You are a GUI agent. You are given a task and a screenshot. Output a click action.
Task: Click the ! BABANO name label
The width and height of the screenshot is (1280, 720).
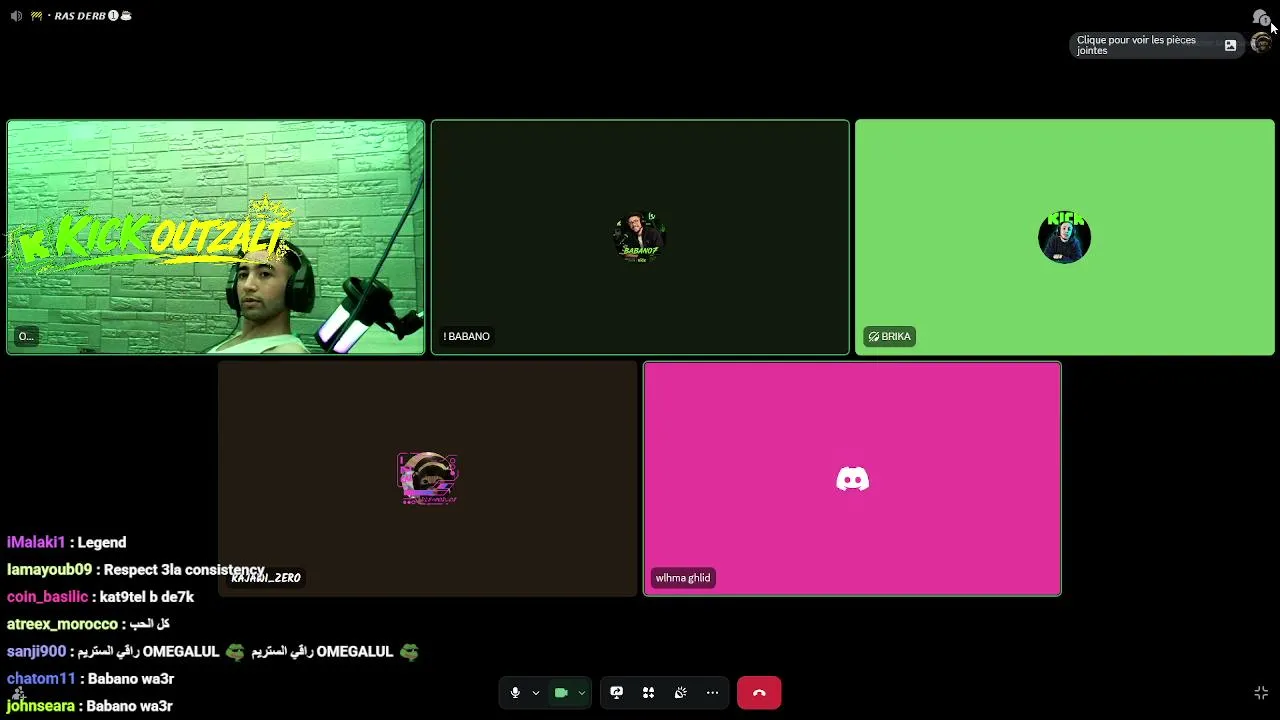tap(466, 336)
